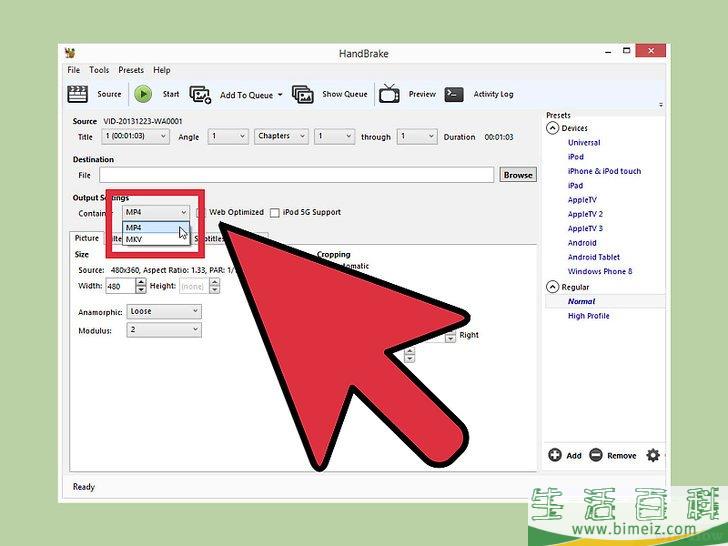Open the Anamorphic Loose dropdown
728x546 pixels.
[164, 311]
